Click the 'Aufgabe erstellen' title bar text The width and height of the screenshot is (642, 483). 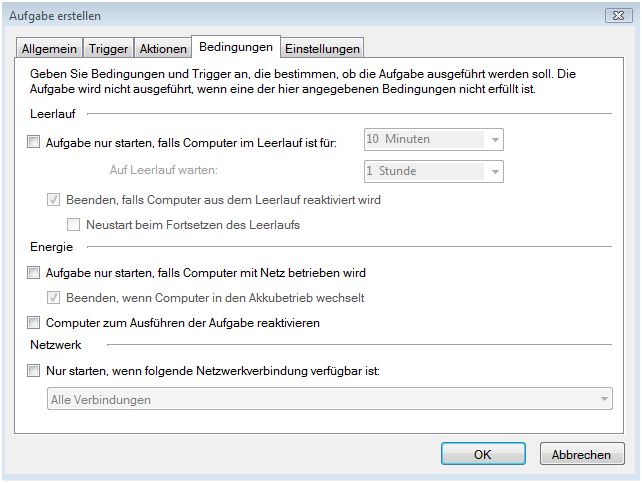point(55,16)
